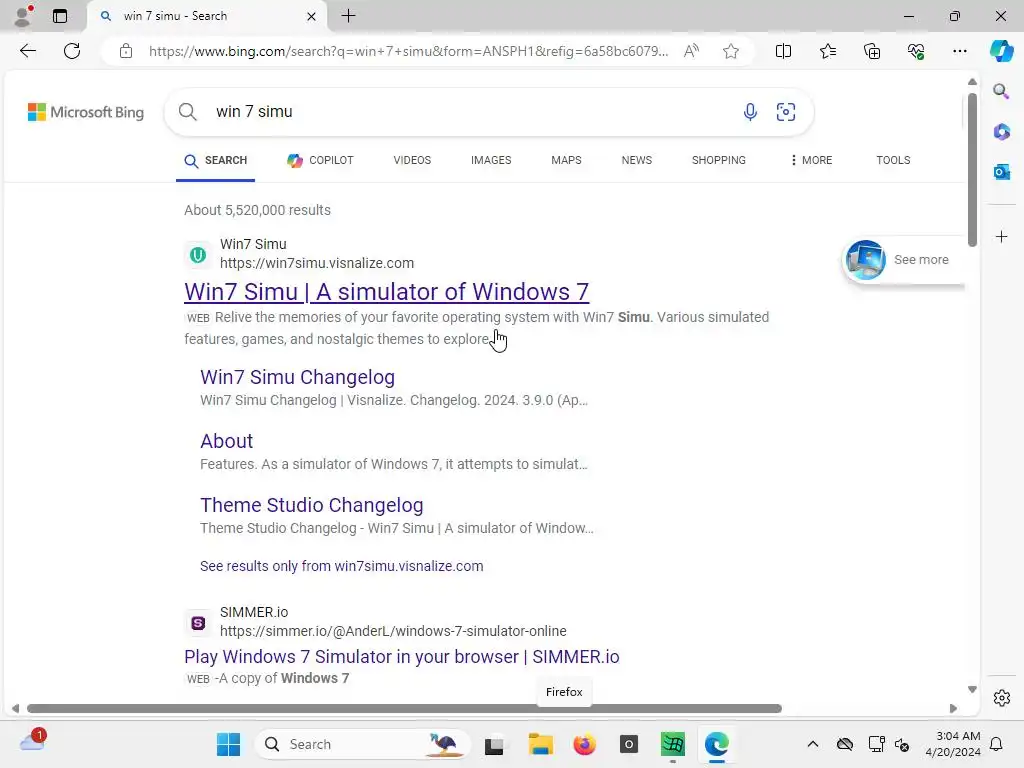
Task: Click the visual search camera icon
Action: [x=786, y=112]
